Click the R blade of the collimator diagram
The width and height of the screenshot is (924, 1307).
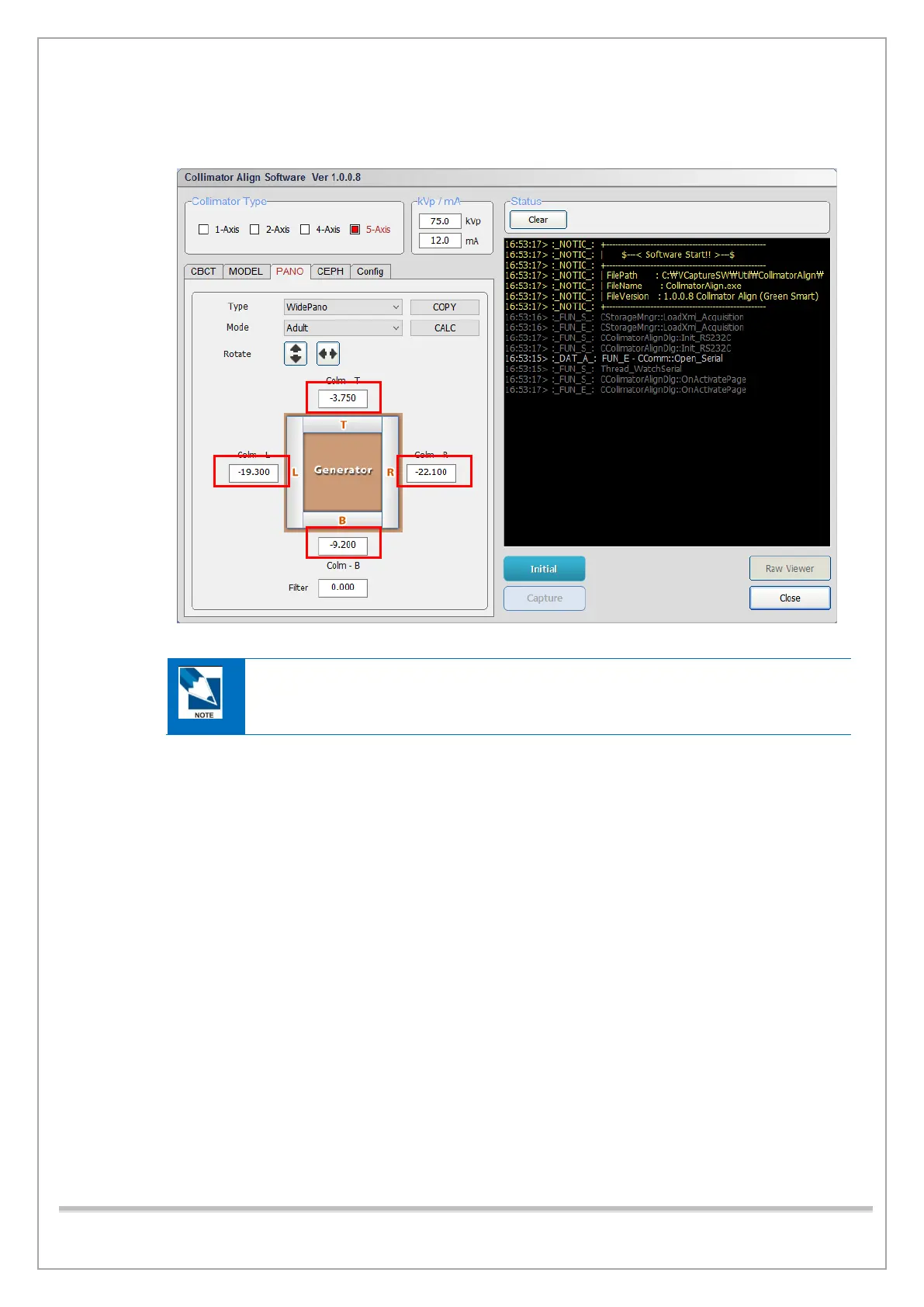(390, 472)
